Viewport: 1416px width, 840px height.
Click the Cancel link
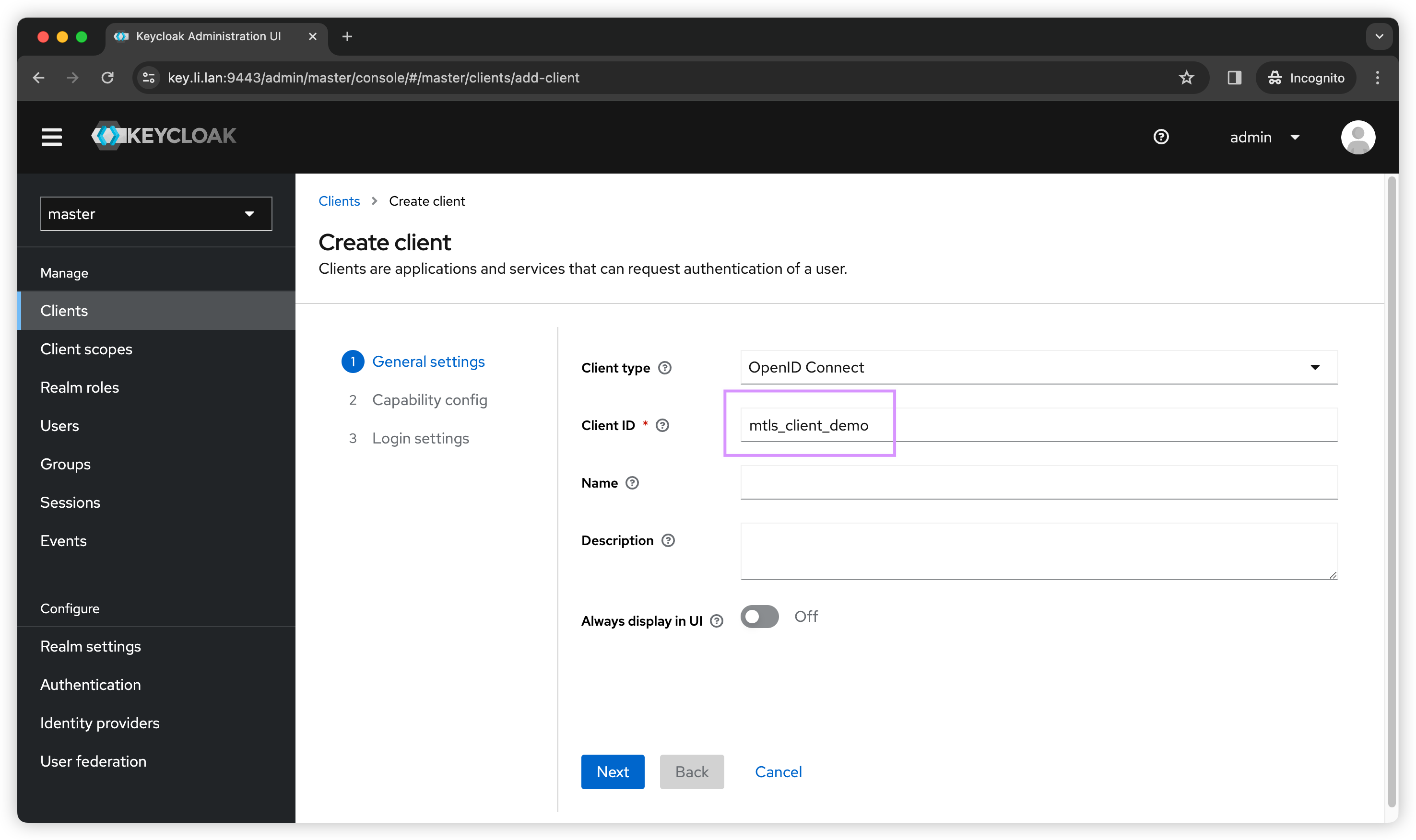pos(778,771)
